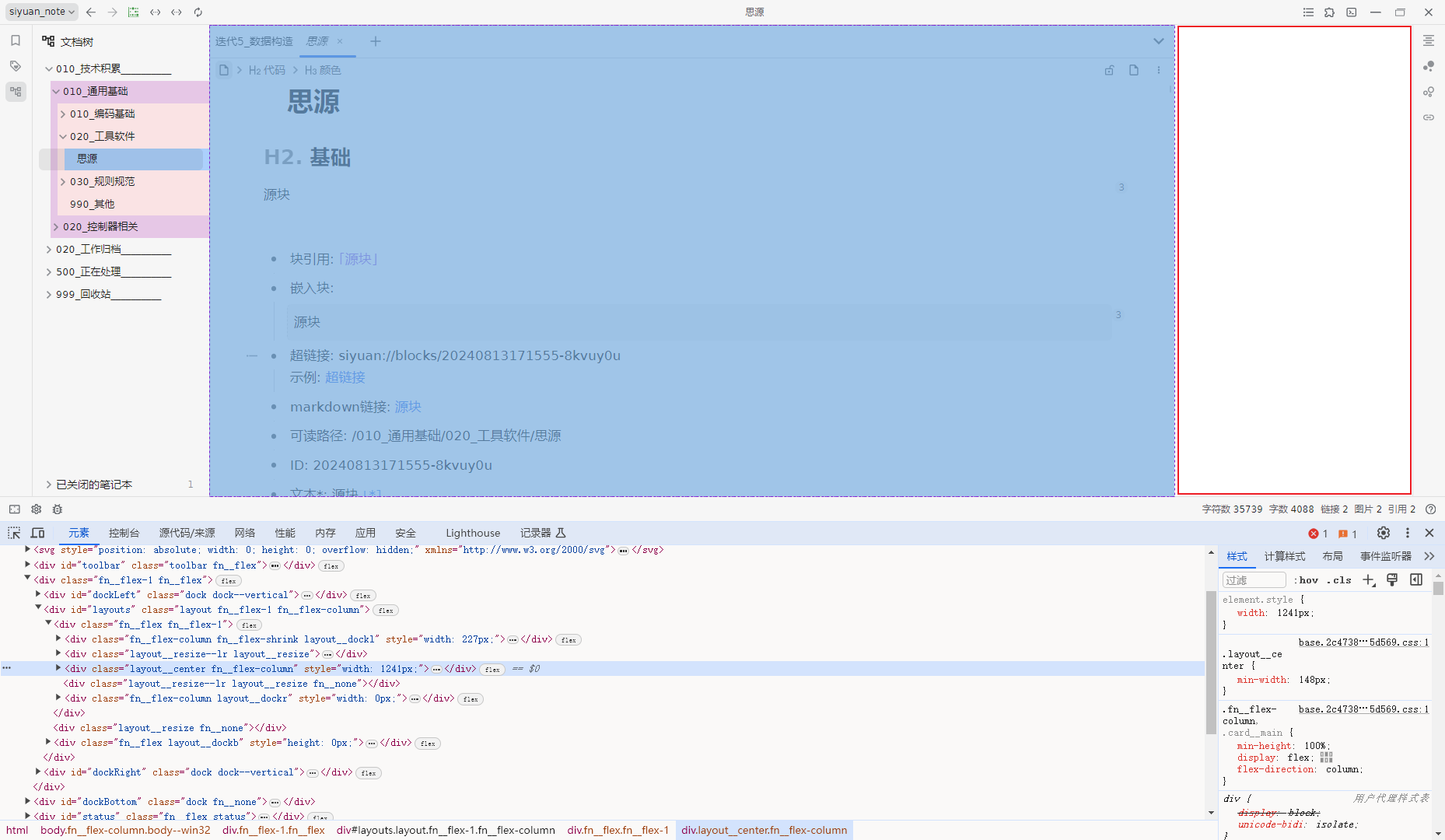Screen dimensions: 1445x840
Task: Collapse the 010_技术积累 notebook
Action: (49, 69)
